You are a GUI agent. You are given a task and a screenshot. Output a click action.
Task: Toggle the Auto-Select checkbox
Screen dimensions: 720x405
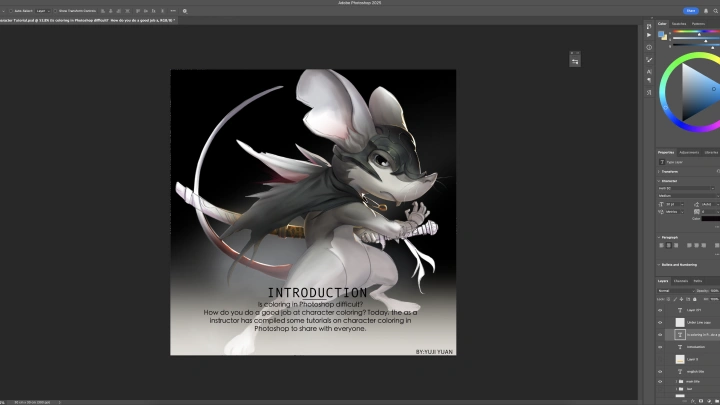point(11,11)
